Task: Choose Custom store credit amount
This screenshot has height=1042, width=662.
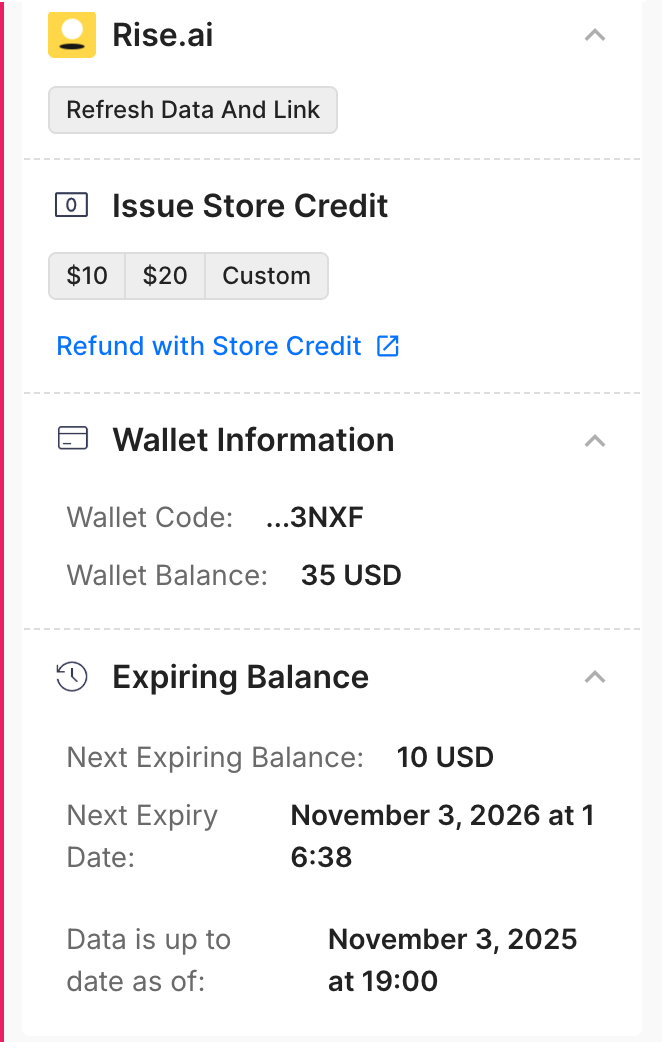Action: click(x=266, y=276)
